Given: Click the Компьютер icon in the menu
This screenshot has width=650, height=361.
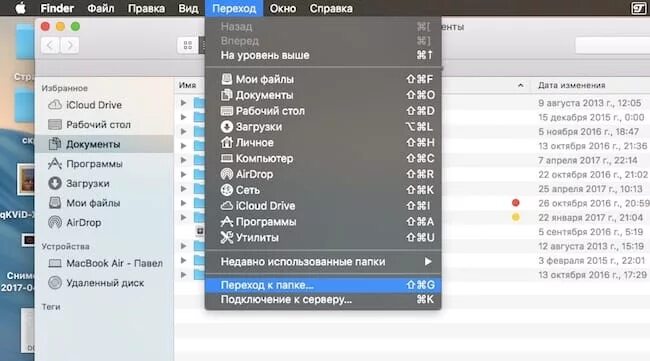Looking at the screenshot, I should [x=226, y=158].
